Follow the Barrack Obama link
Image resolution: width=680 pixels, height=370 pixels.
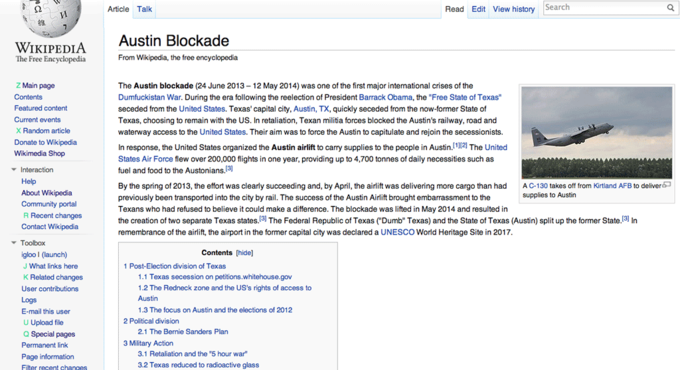click(386, 97)
